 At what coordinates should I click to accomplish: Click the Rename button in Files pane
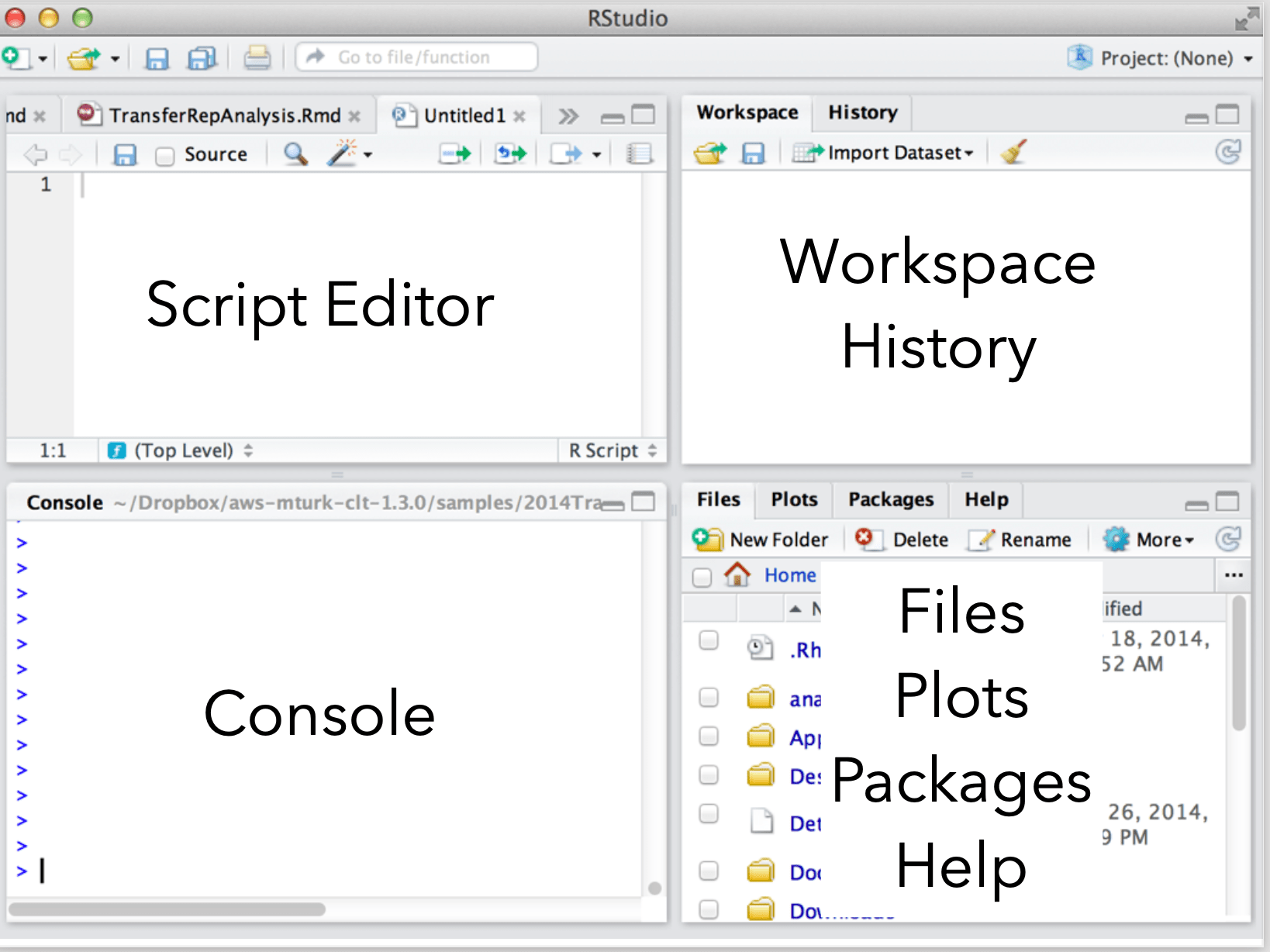point(1020,539)
